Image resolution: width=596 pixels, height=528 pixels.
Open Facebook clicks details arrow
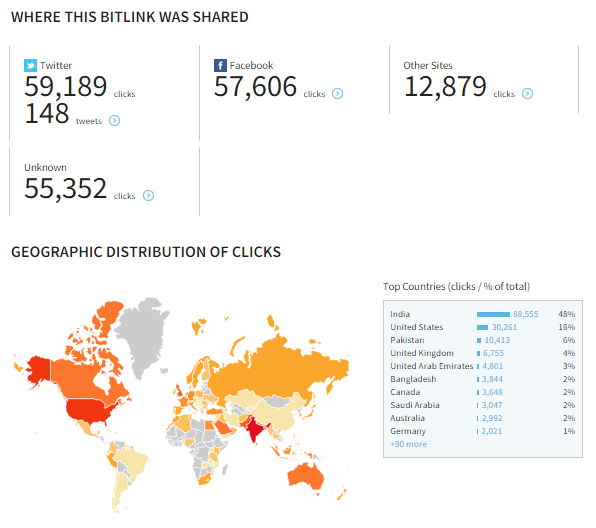click(x=338, y=94)
